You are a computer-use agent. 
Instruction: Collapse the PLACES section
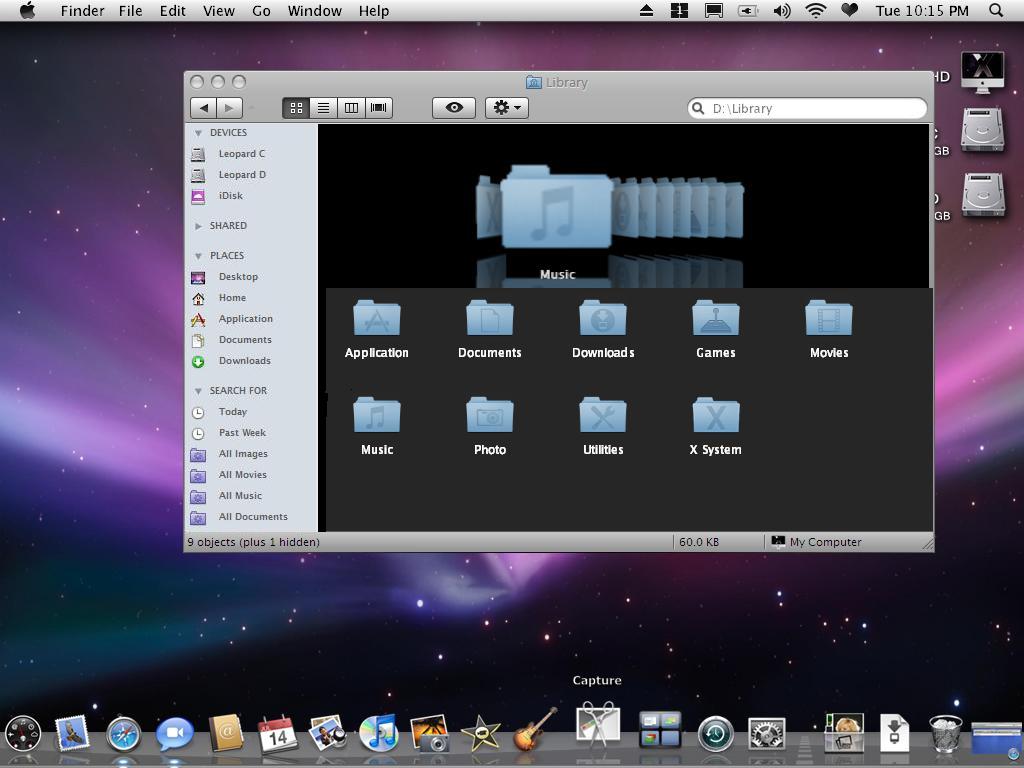pyautogui.click(x=198, y=256)
